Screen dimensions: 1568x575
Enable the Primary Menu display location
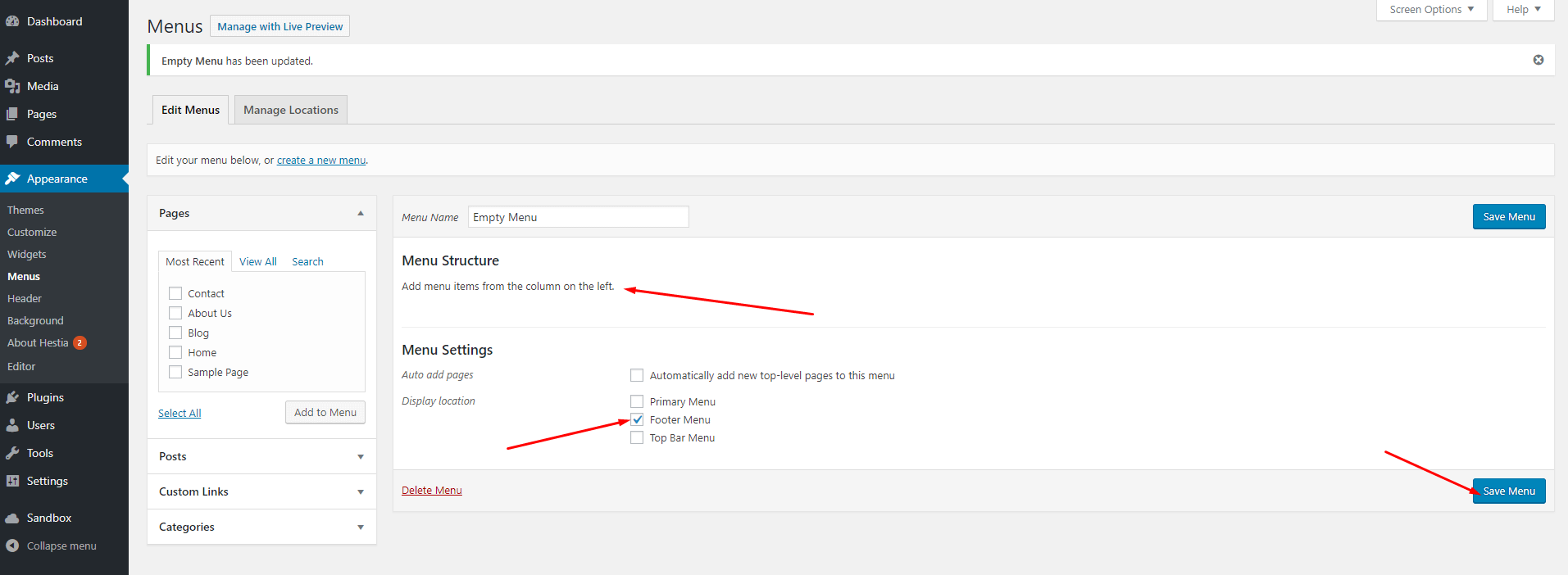tap(637, 401)
